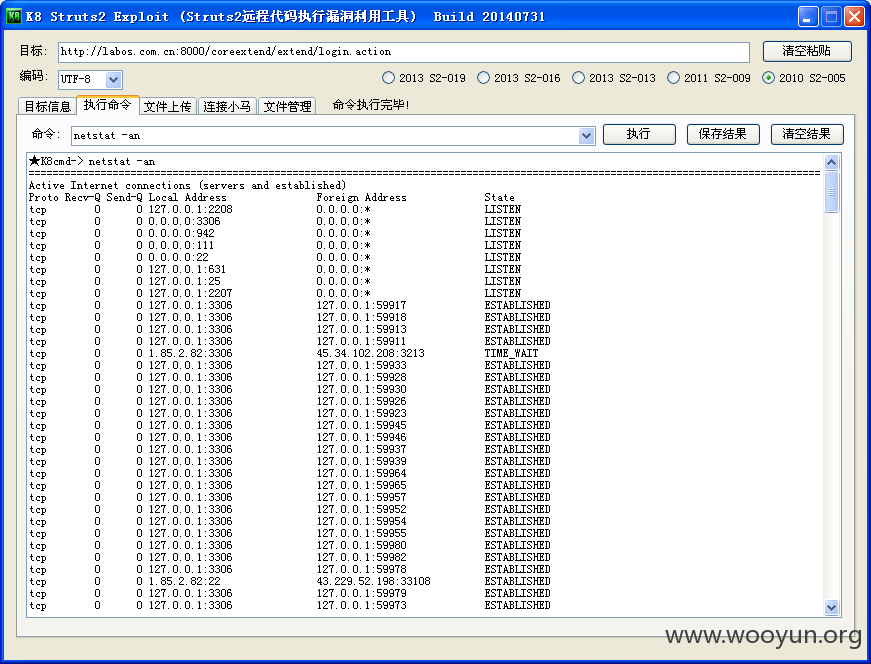This screenshot has height=664, width=871.
Task: Click the 保存结果 button
Action: 723,134
